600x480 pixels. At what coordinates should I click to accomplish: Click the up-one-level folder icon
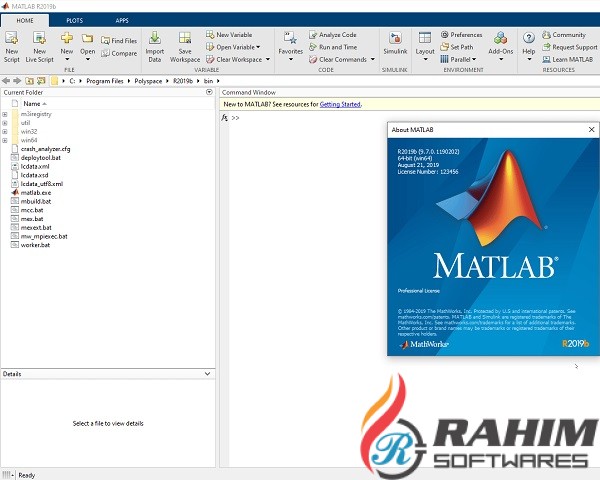[x=29, y=81]
